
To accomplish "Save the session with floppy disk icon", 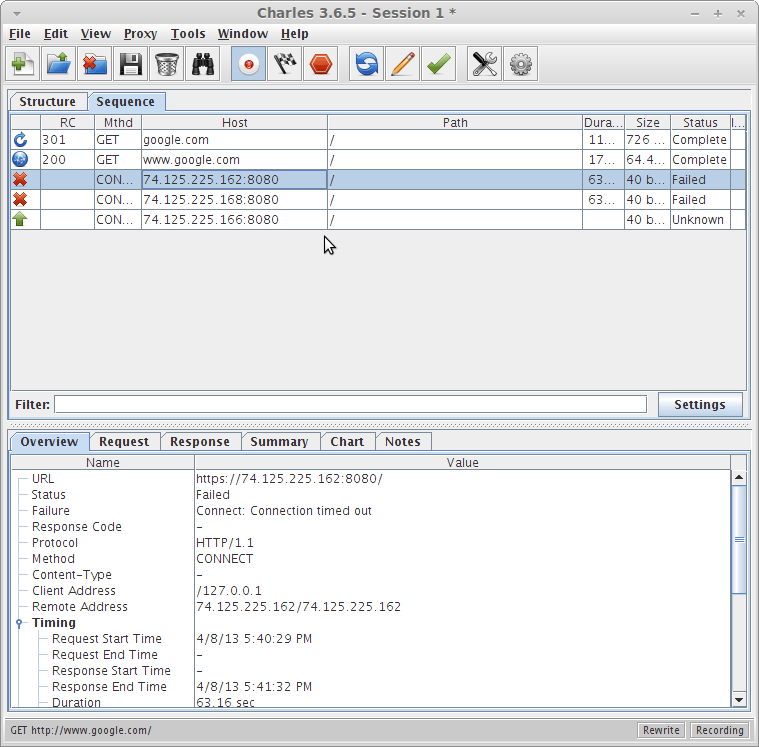I will [x=131, y=63].
